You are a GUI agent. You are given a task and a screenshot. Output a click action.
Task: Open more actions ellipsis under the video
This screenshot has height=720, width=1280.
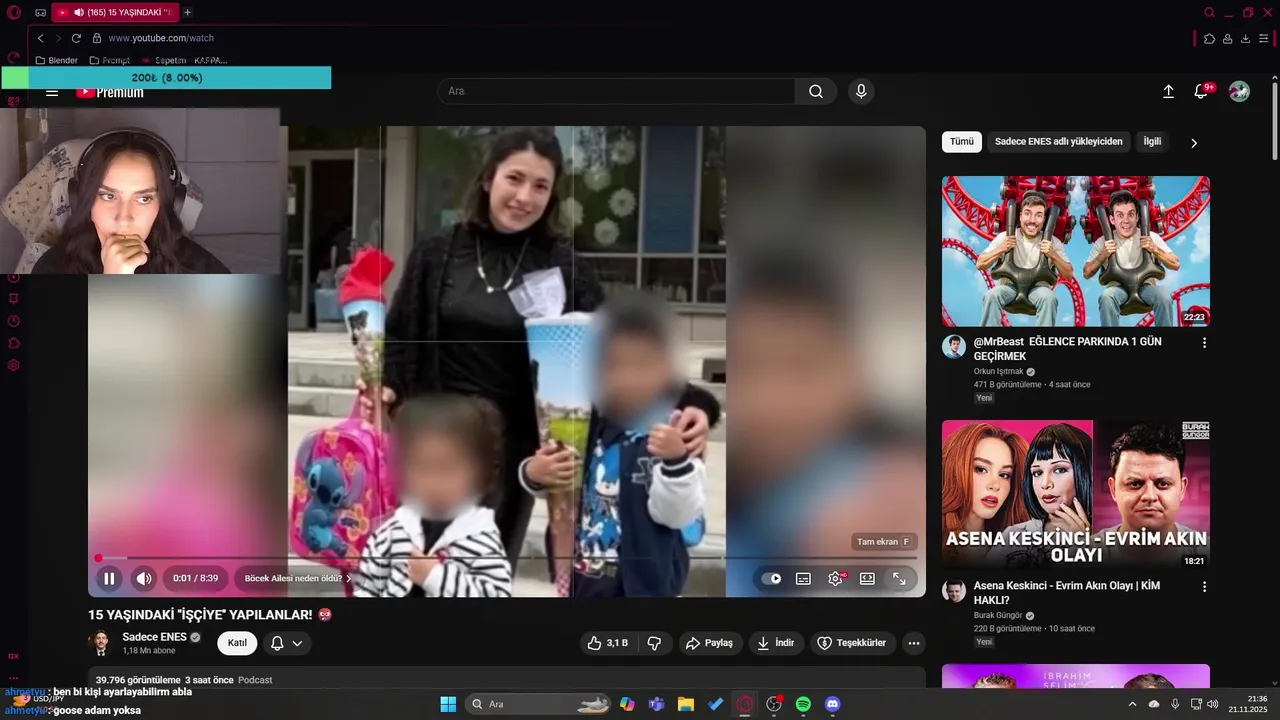pos(914,643)
